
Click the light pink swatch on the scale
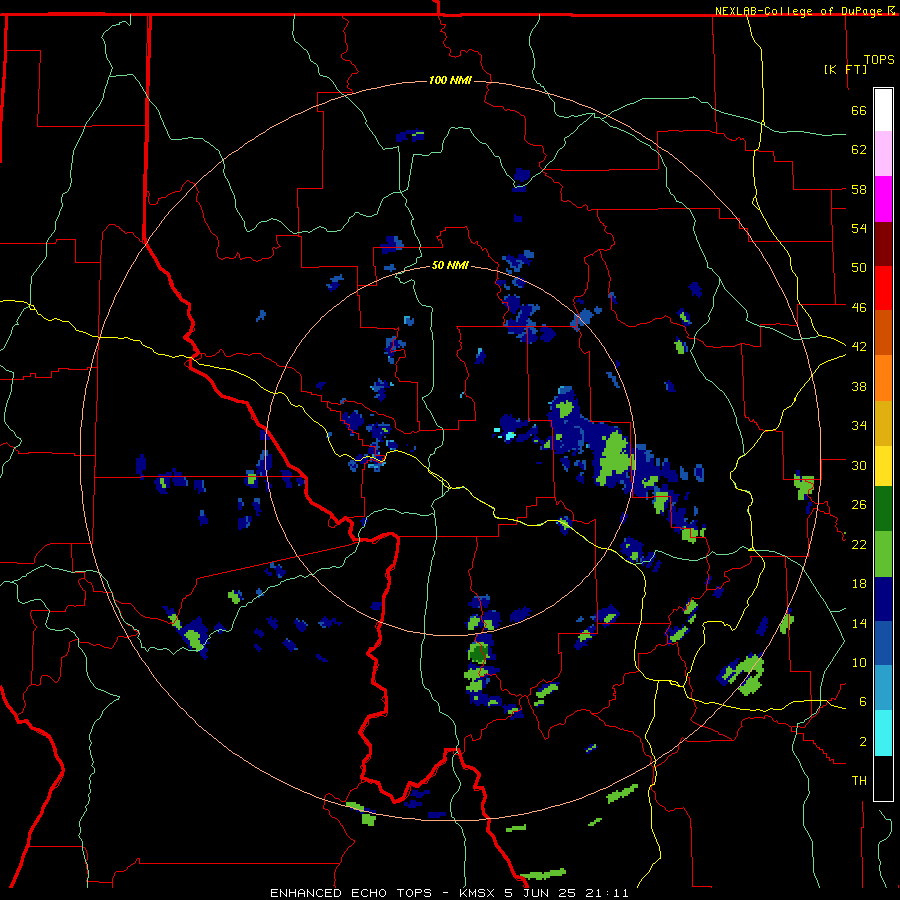point(883,153)
